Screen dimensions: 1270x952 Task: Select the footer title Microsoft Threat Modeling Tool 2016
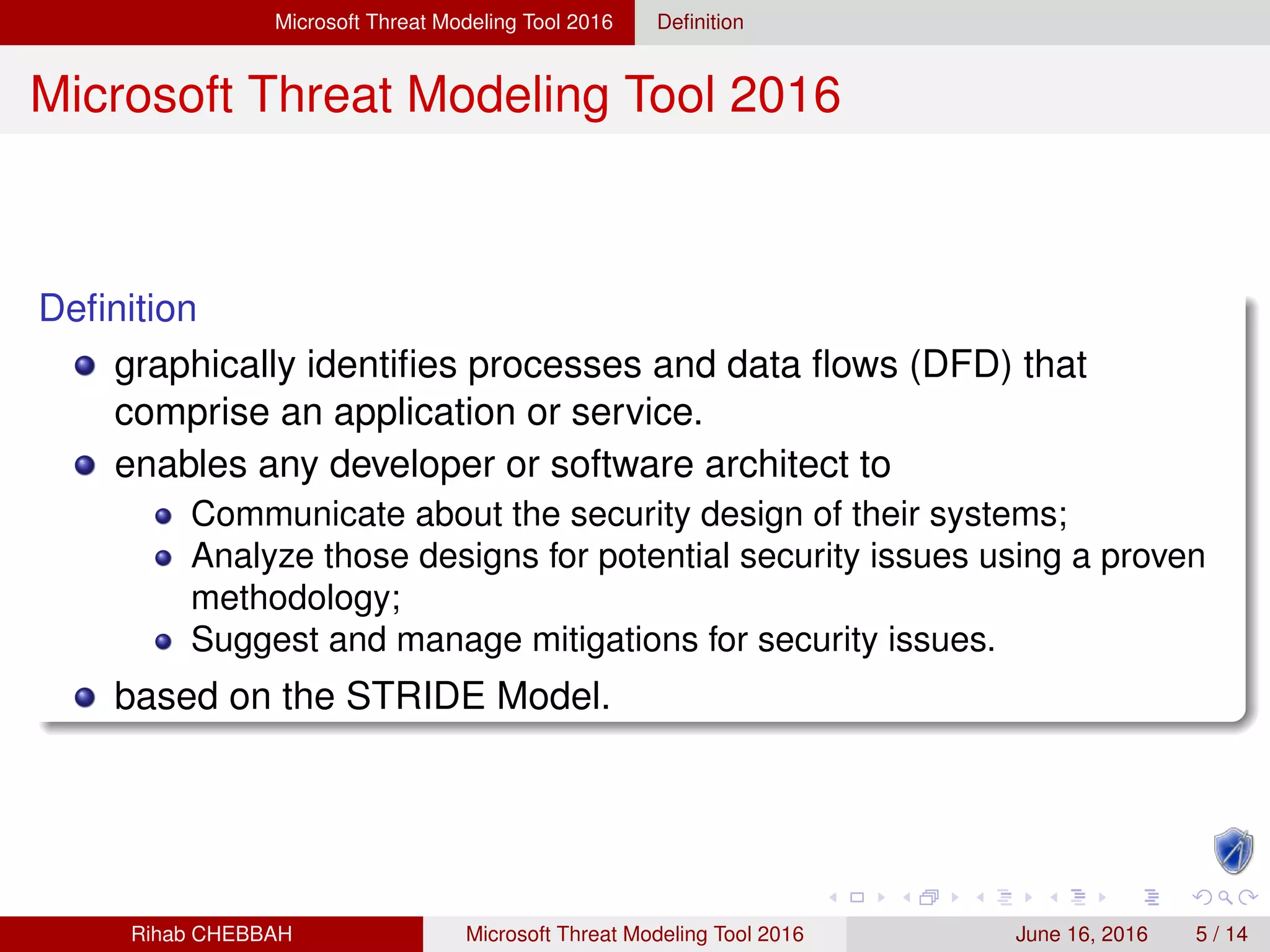pos(634,934)
